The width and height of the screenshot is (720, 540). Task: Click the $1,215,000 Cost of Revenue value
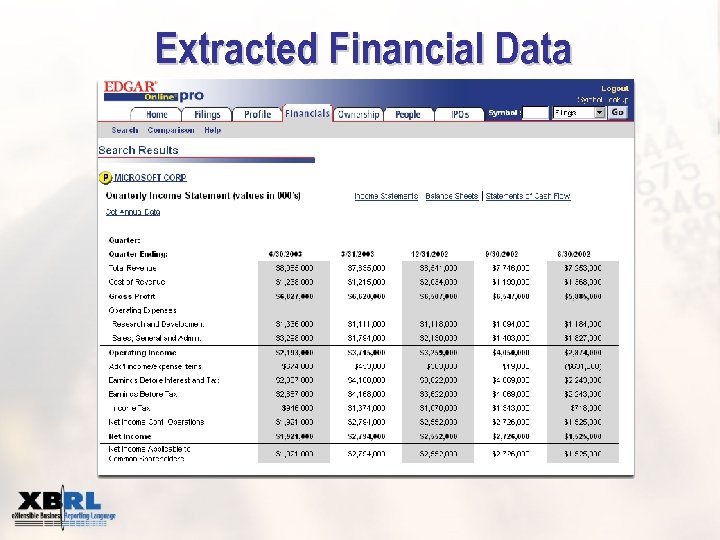coord(366,282)
